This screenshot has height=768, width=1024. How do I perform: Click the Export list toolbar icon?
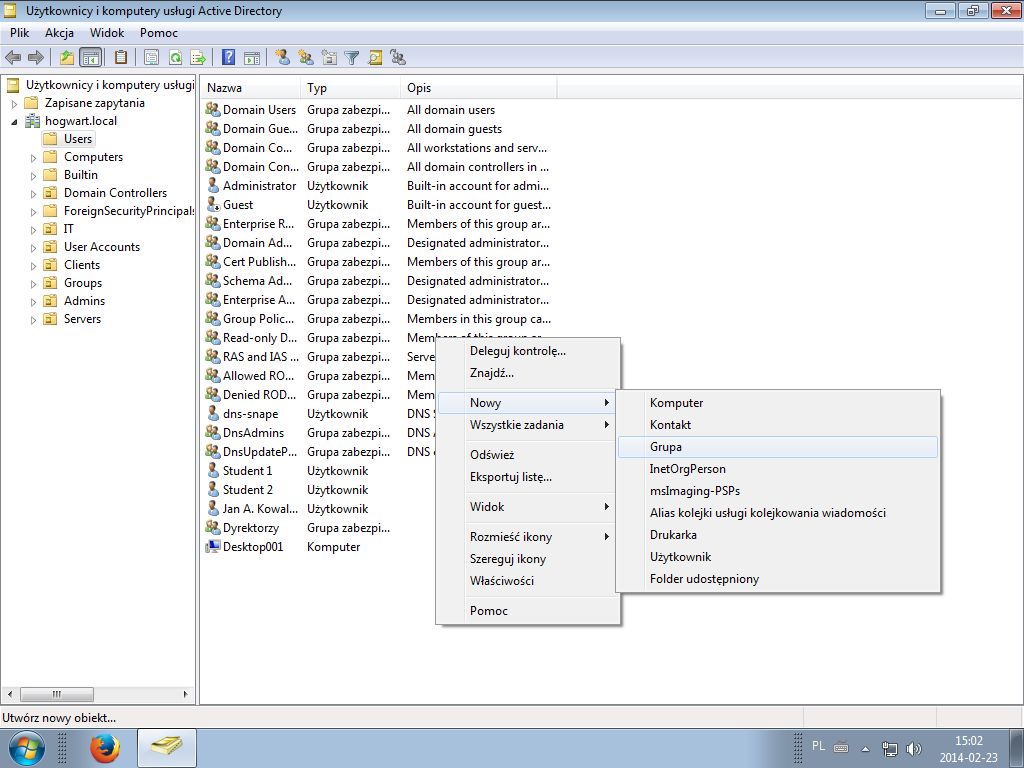coord(198,57)
